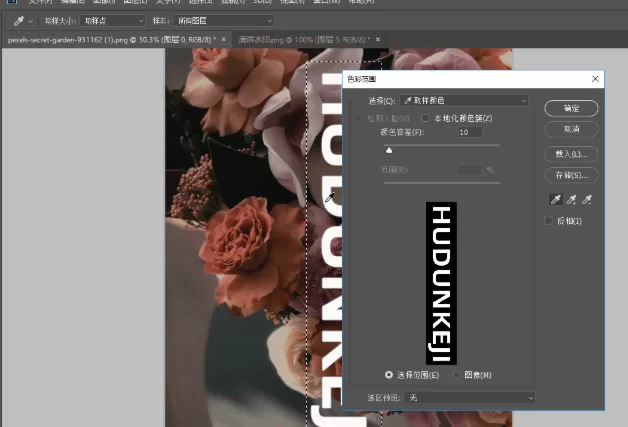Viewport: 628px width, 427px height.
Task: Click the black-and-white HUDUNKEJI selection preview
Action: coord(441,283)
